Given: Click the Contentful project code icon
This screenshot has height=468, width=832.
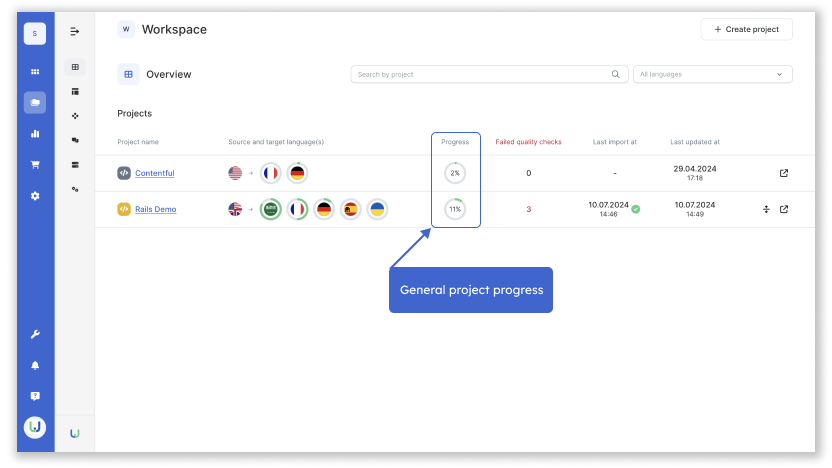Looking at the screenshot, I should click(x=124, y=173).
